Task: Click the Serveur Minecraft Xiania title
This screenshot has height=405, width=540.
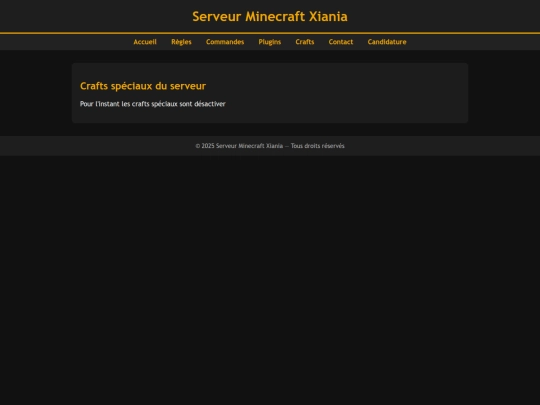Action: click(x=270, y=17)
